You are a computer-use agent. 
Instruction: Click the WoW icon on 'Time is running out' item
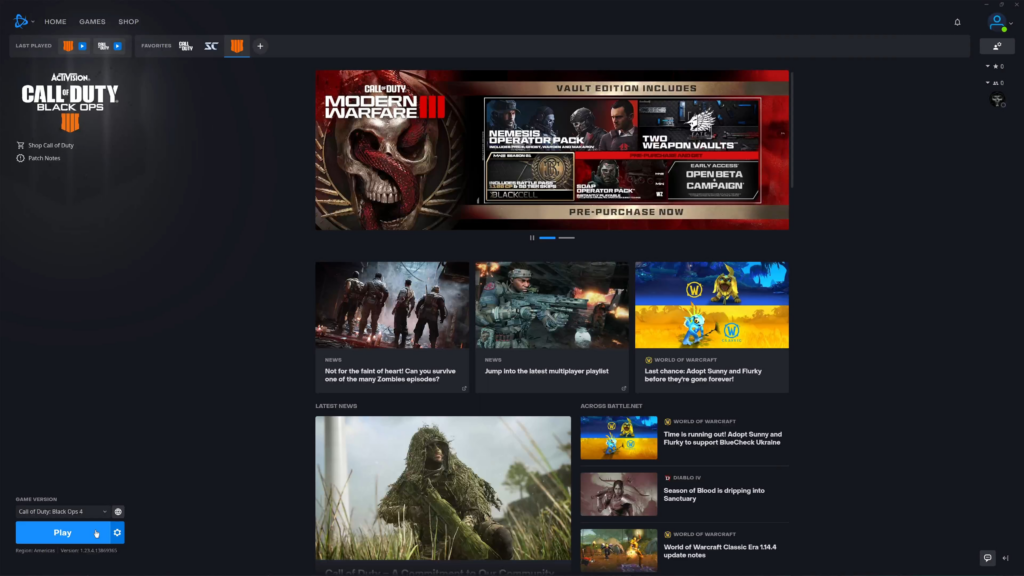click(x=667, y=422)
